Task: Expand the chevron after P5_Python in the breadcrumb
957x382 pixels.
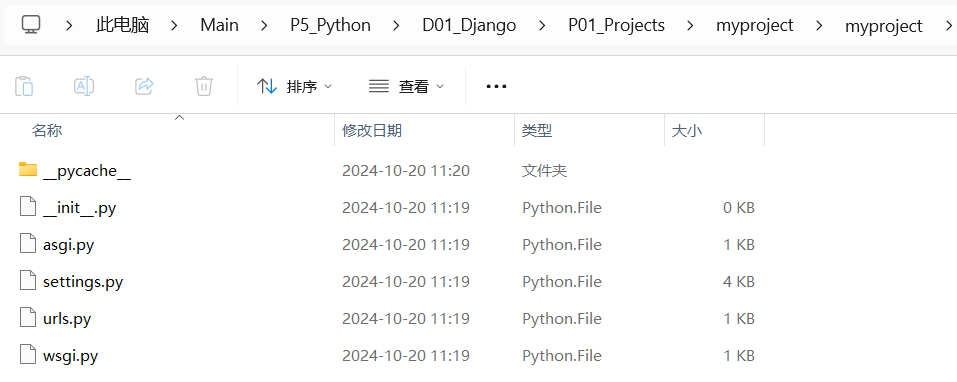Action: [x=396, y=25]
